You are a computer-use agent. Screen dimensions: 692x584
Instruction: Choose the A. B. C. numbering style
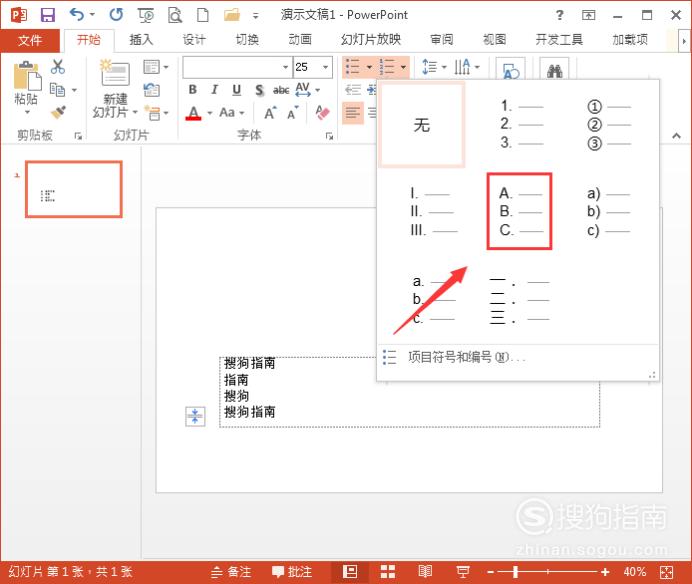[519, 211]
